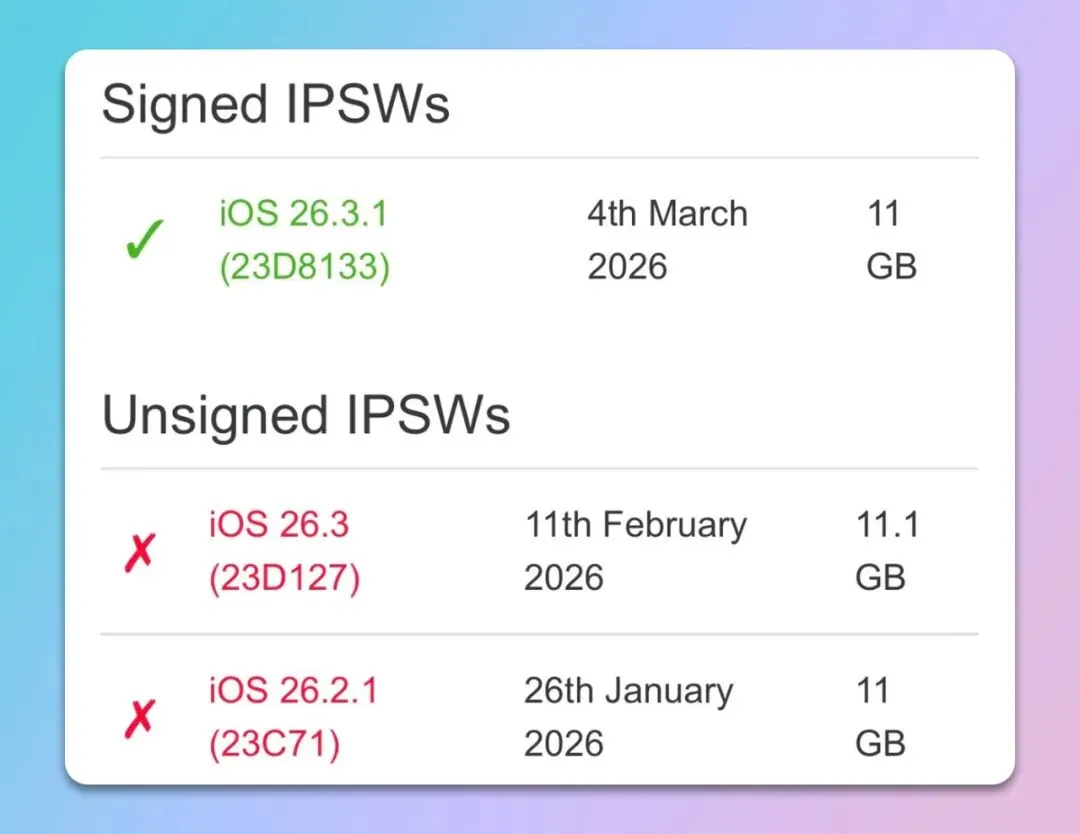This screenshot has height=834, width=1080.
Task: Click the 11th February 2026 release date
Action: 635,551
